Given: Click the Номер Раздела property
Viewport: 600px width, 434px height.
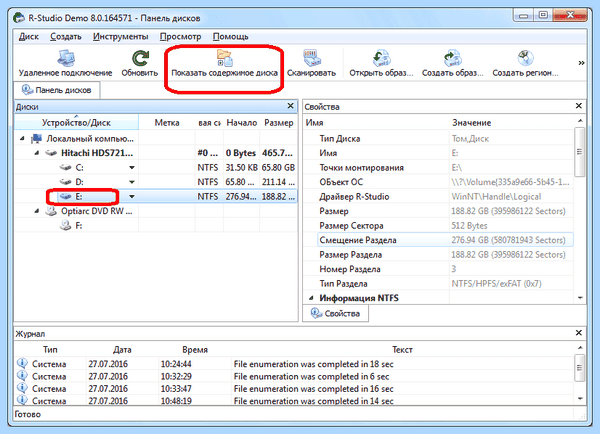Looking at the screenshot, I should click(x=350, y=269).
